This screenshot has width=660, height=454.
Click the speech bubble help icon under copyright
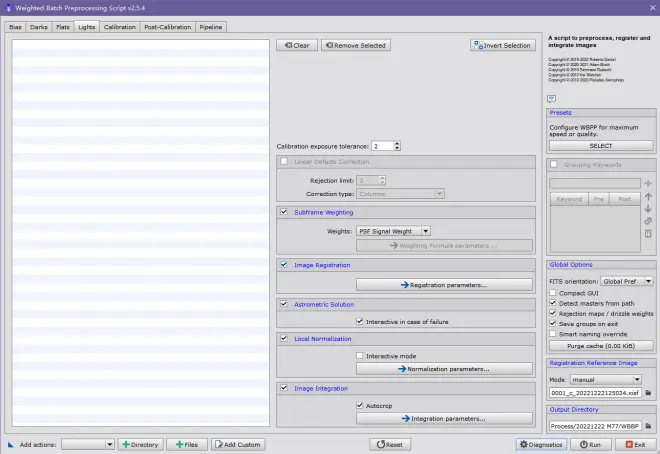click(x=551, y=98)
